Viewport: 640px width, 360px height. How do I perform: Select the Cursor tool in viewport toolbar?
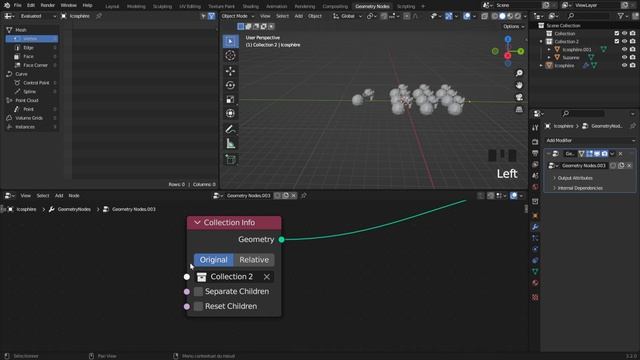pyautogui.click(x=230, y=56)
